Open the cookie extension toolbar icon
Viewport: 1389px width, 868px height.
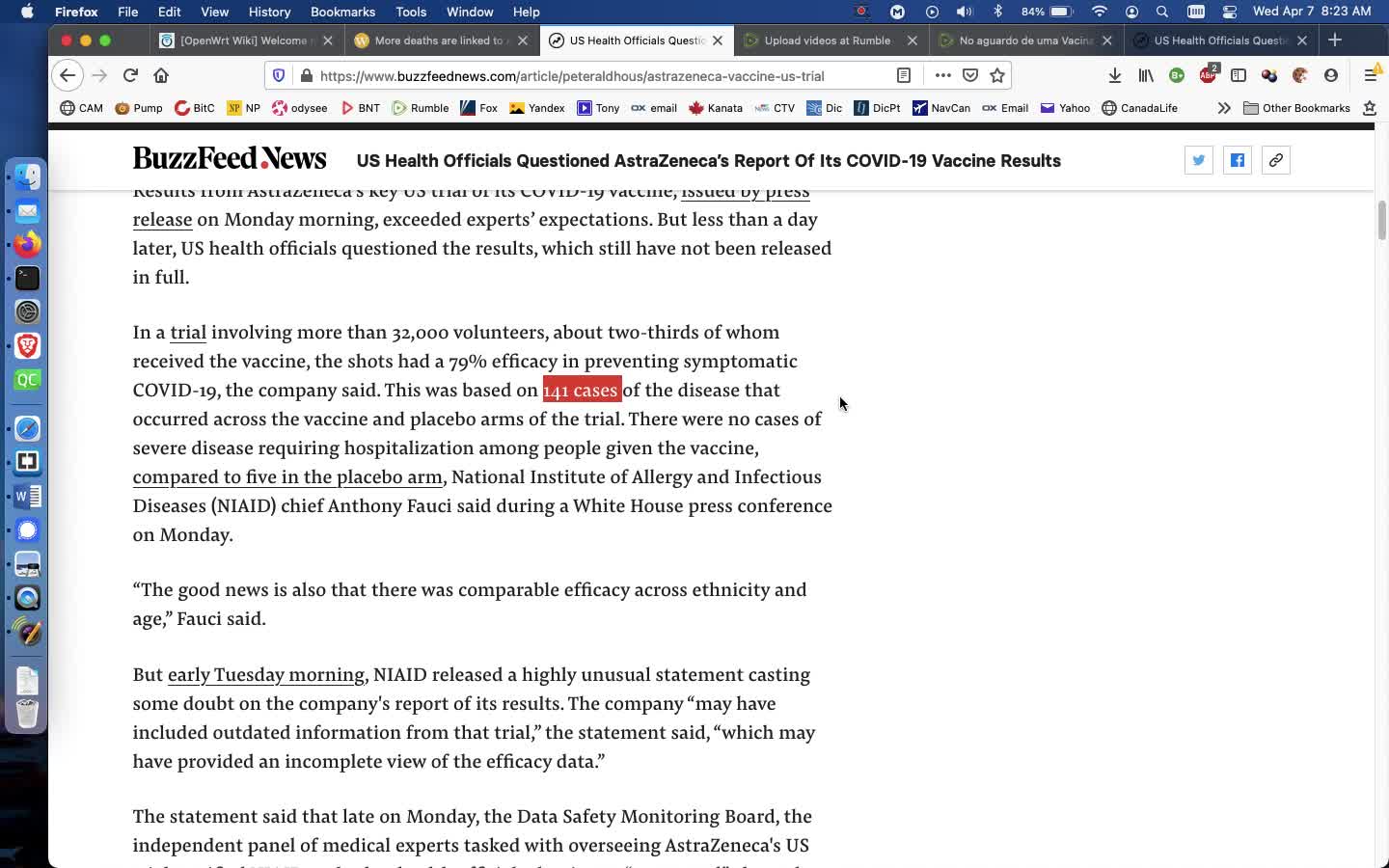coord(1300,75)
